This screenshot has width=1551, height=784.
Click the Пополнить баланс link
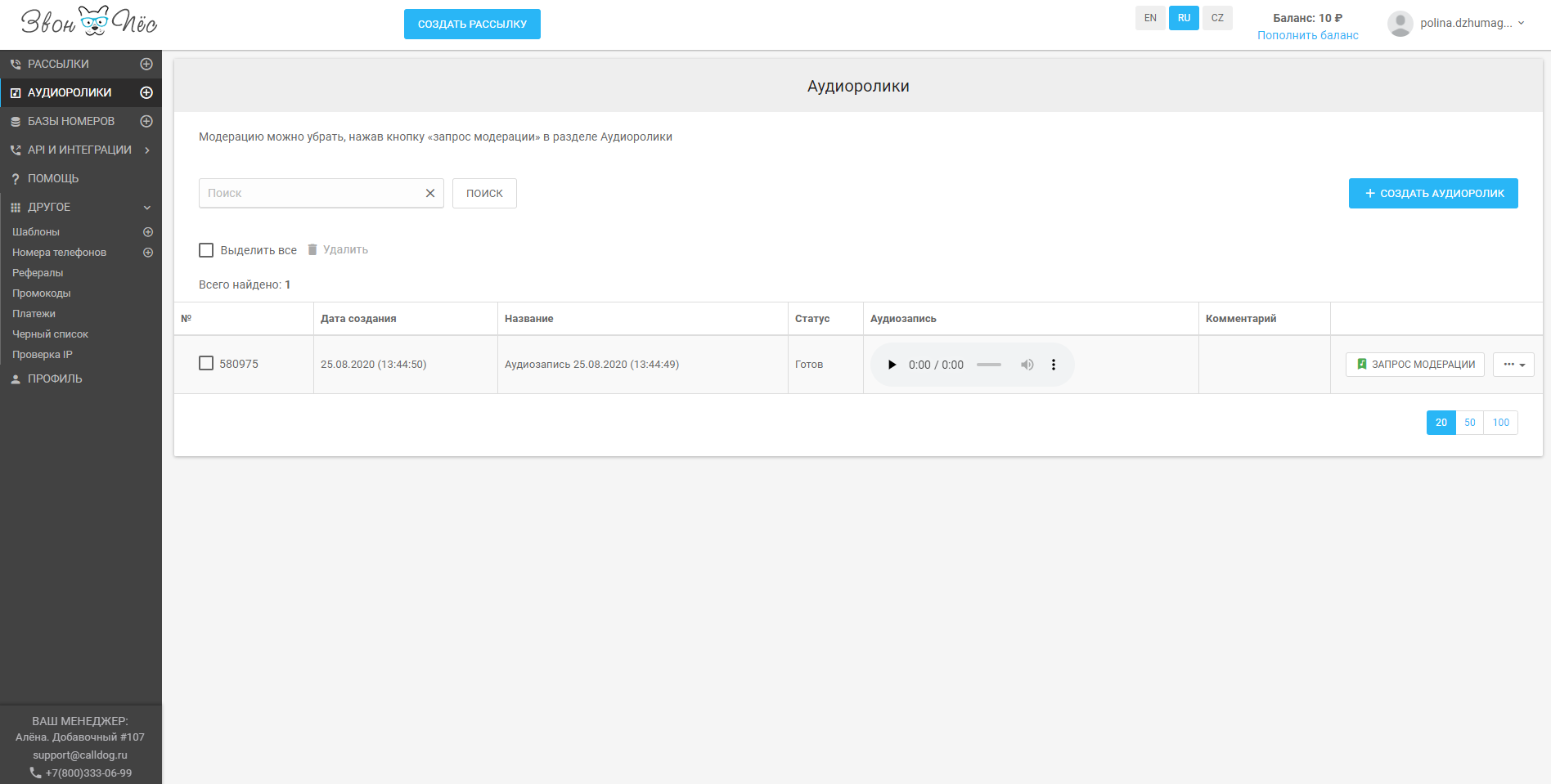point(1308,35)
